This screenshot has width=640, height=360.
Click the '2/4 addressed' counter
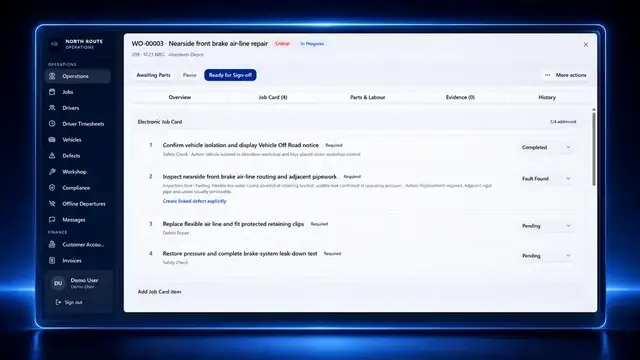(563, 122)
